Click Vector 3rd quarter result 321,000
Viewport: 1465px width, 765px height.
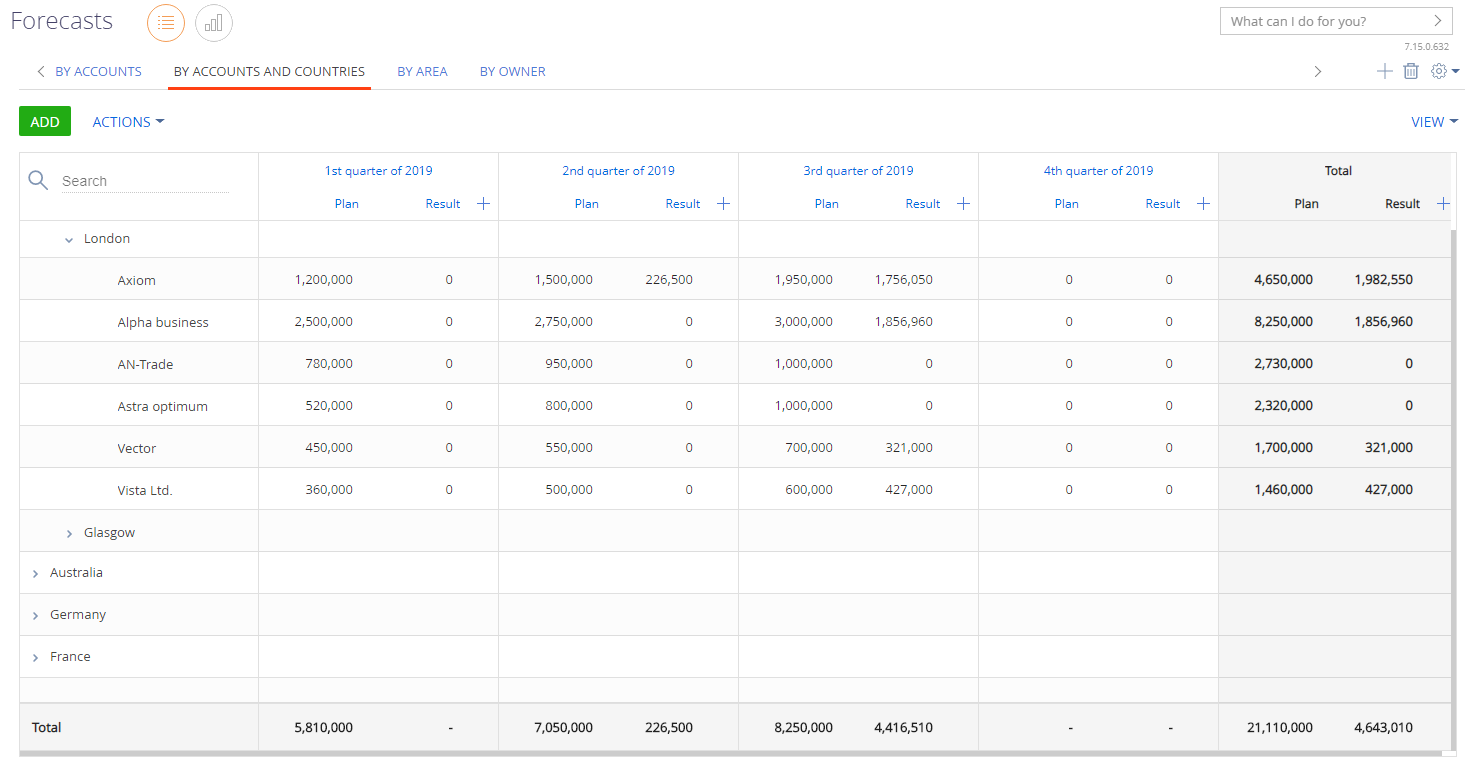click(909, 448)
